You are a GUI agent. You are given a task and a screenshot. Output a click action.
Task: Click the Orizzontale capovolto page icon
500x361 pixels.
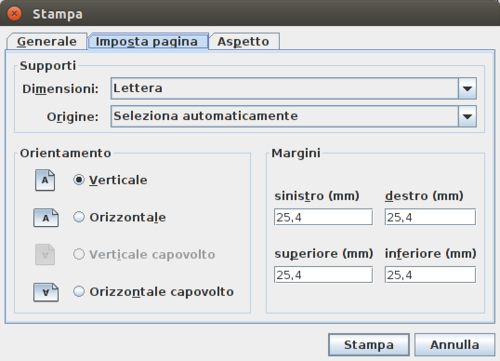[46, 292]
